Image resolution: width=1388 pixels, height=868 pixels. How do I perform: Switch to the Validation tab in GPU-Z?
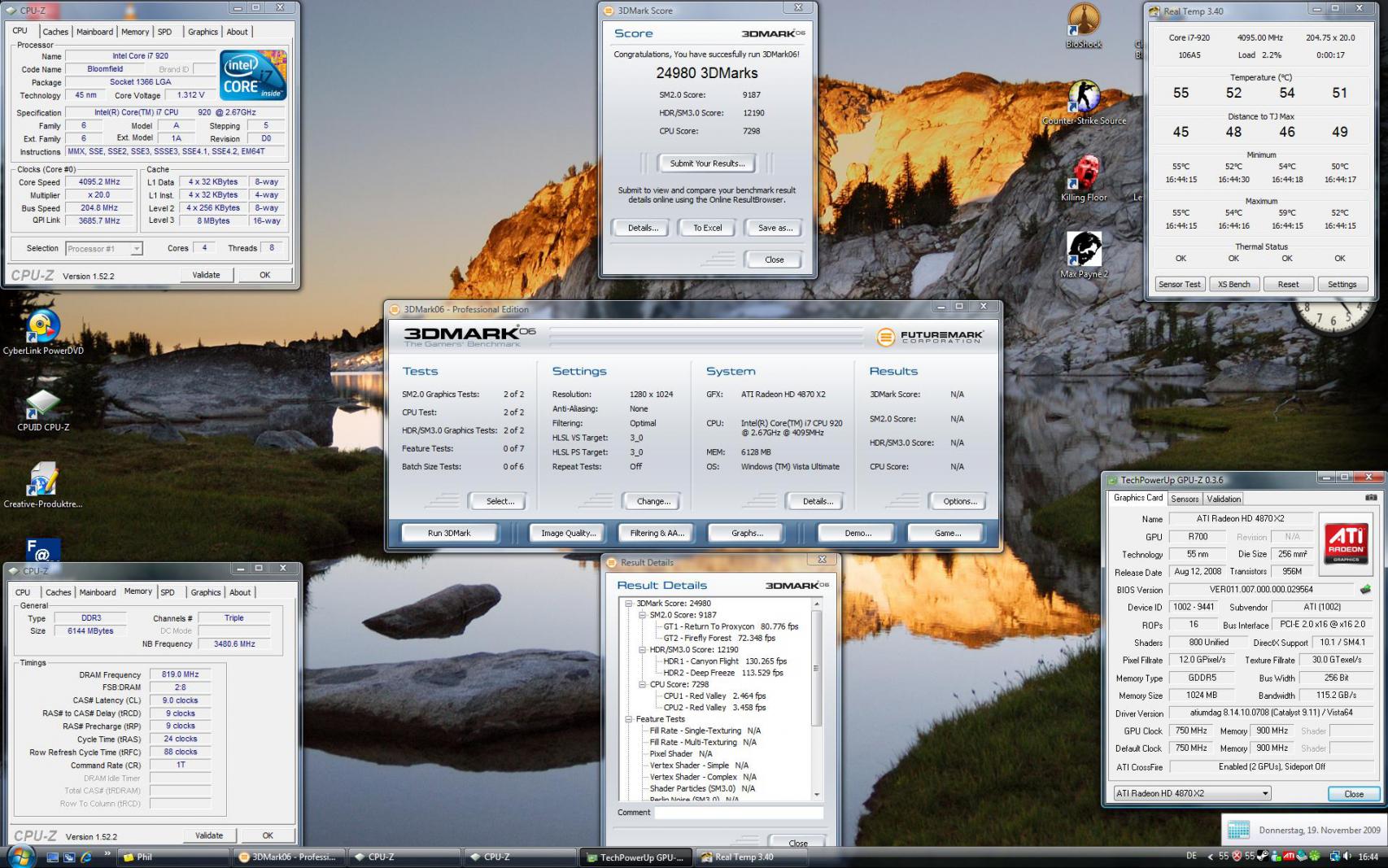[x=1224, y=499]
